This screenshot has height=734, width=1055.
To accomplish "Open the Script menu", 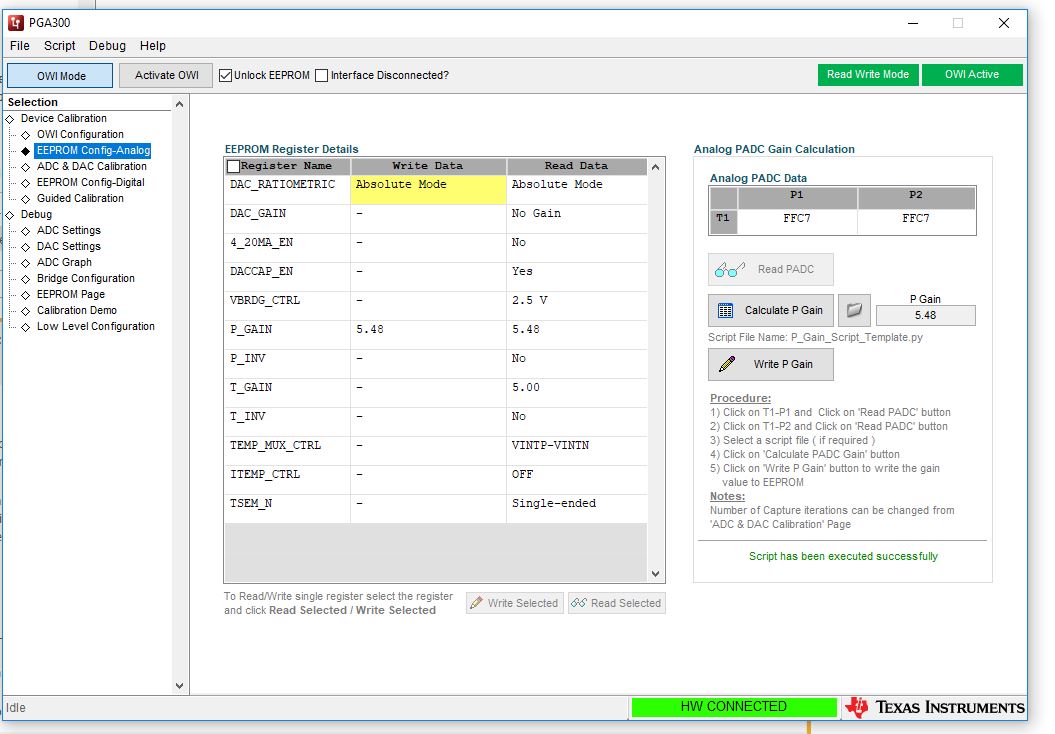I will (x=60, y=46).
